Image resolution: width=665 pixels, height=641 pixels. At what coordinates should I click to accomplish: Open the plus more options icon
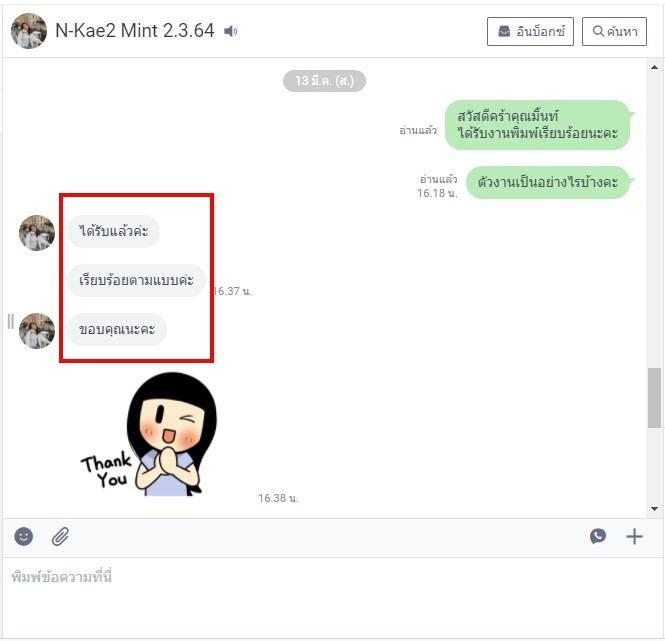tap(634, 536)
